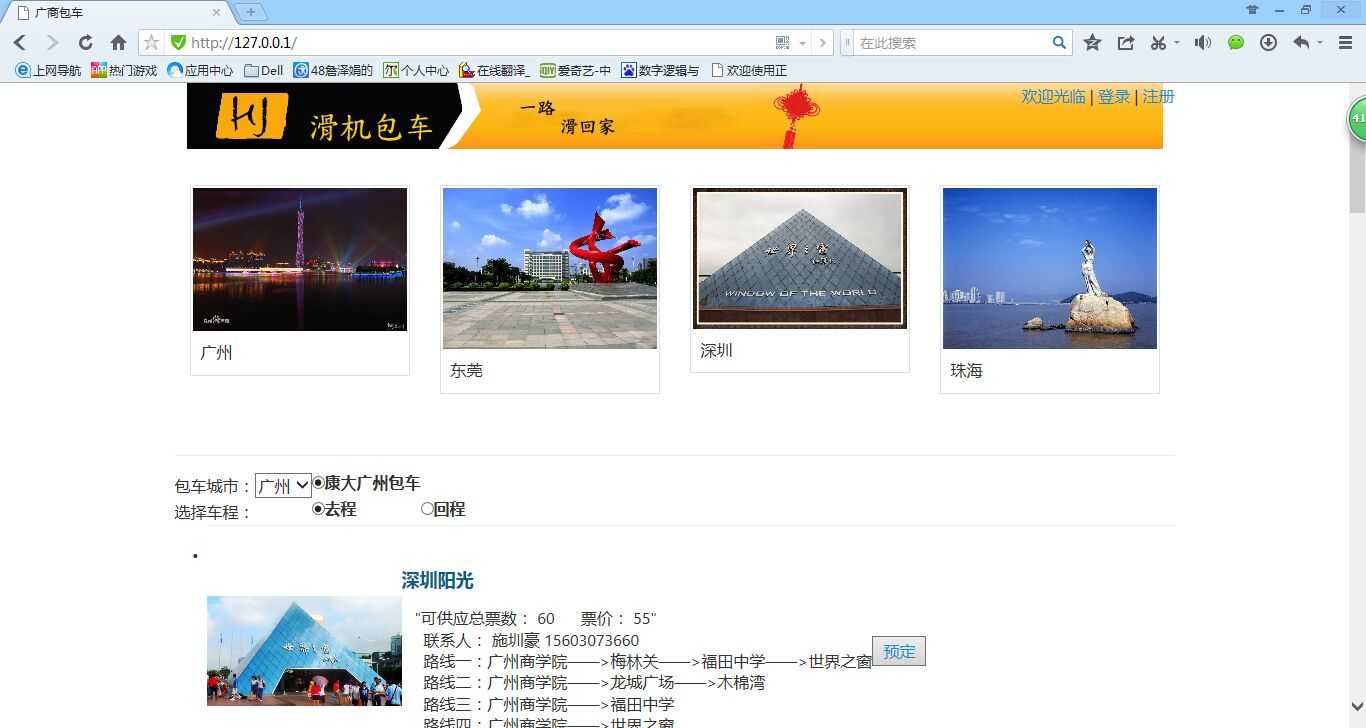Viewport: 1366px width, 728px height.
Task: Click the 登录 login link
Action: pyautogui.click(x=1114, y=96)
